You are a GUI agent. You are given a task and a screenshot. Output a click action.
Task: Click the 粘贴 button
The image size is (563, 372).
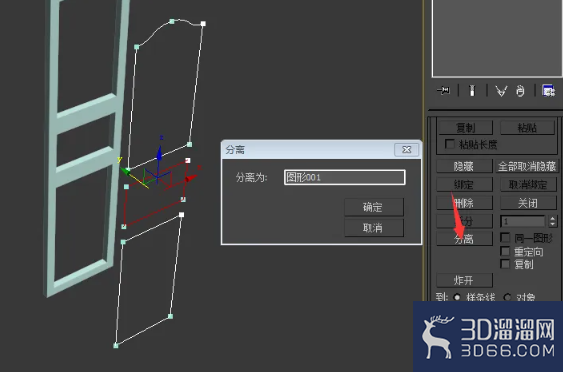(x=527, y=127)
